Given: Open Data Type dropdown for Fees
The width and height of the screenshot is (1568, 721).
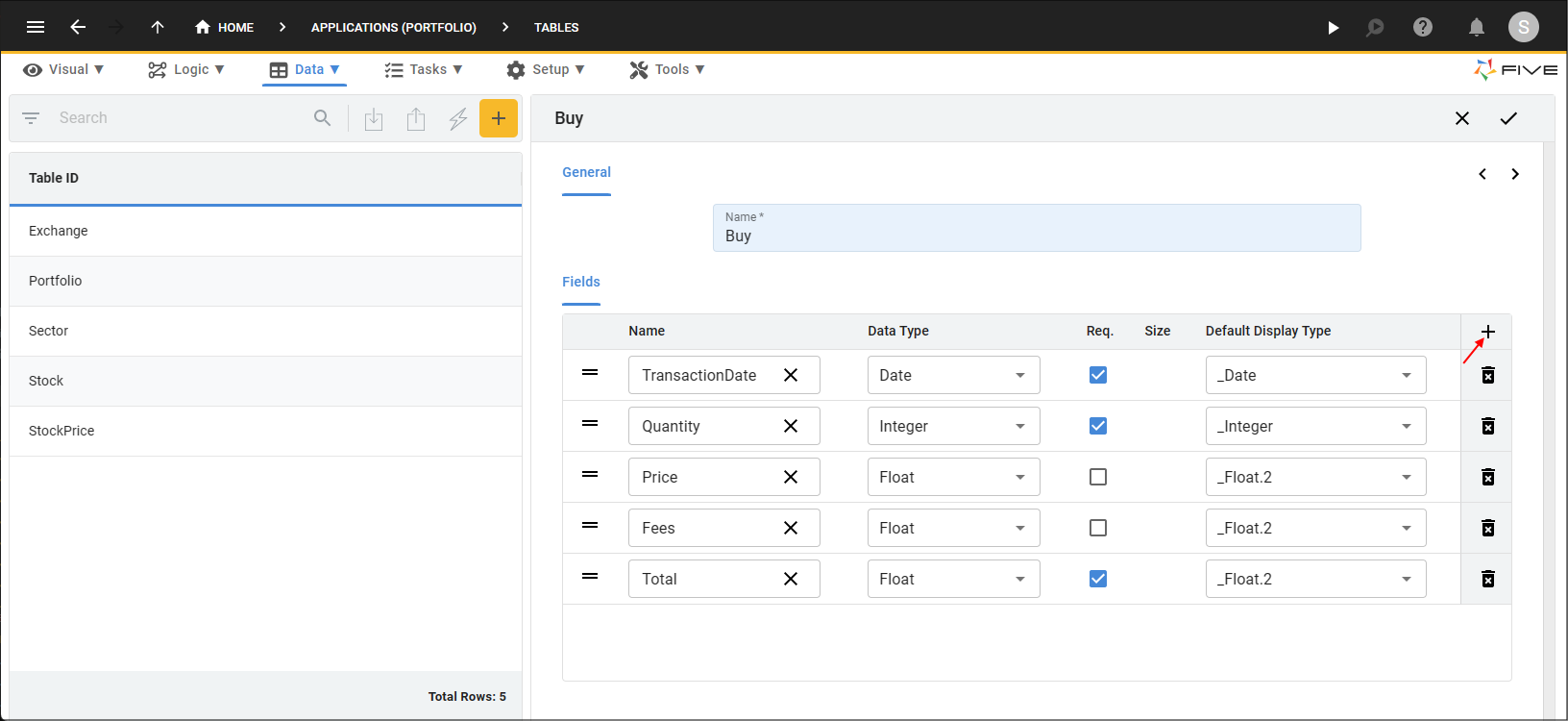Looking at the screenshot, I should coord(954,528).
